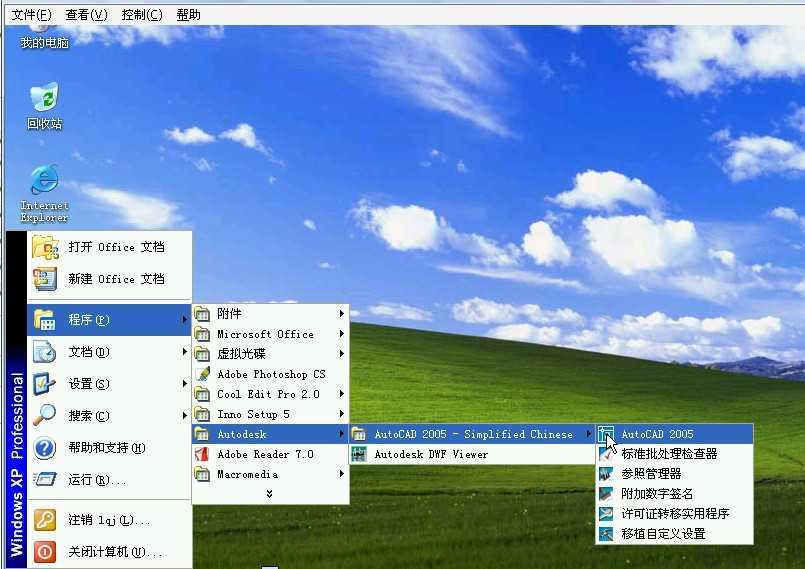Click the 附件 folder icon
This screenshot has width=805, height=569.
[202, 314]
